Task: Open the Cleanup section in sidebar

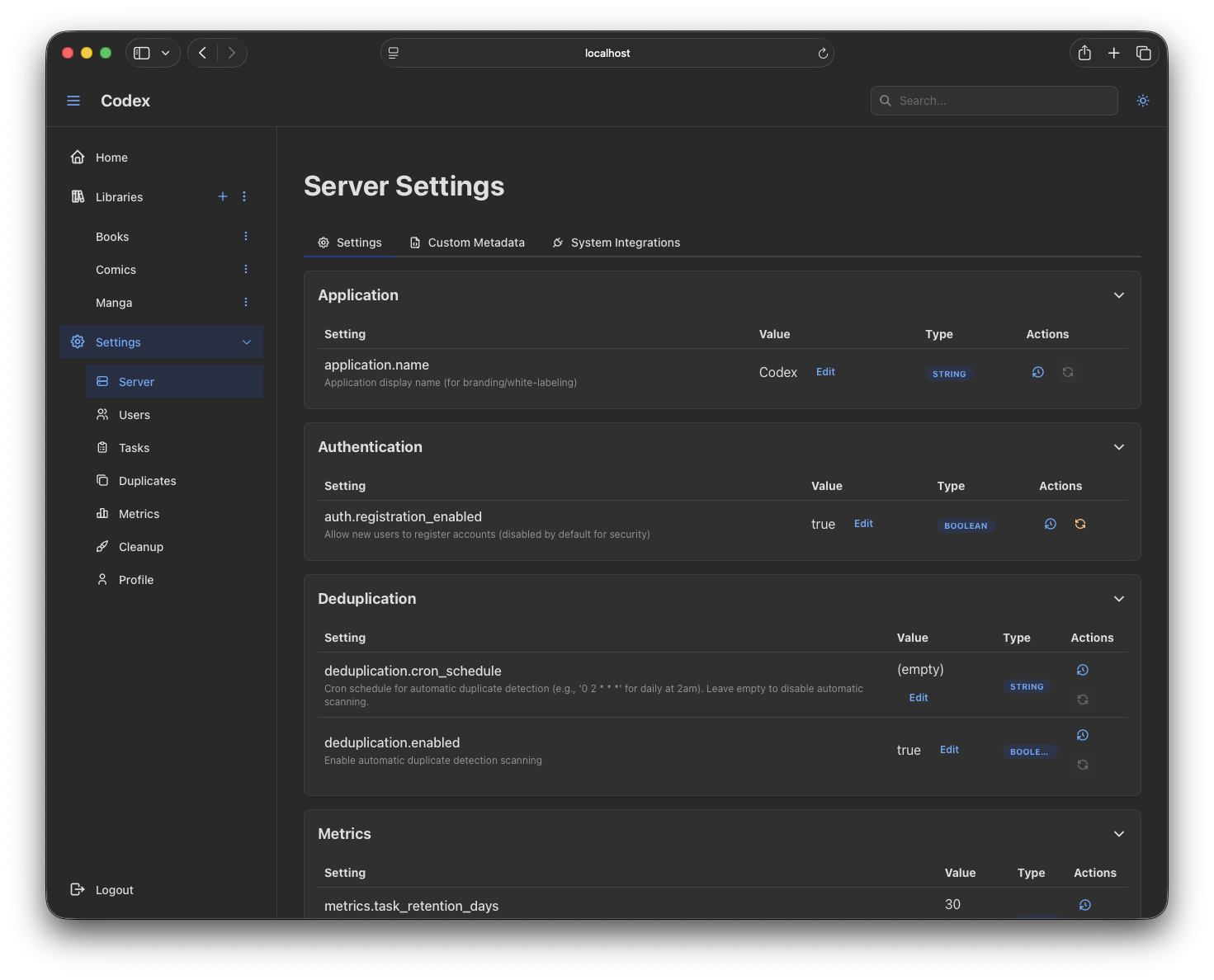Action: click(x=140, y=546)
